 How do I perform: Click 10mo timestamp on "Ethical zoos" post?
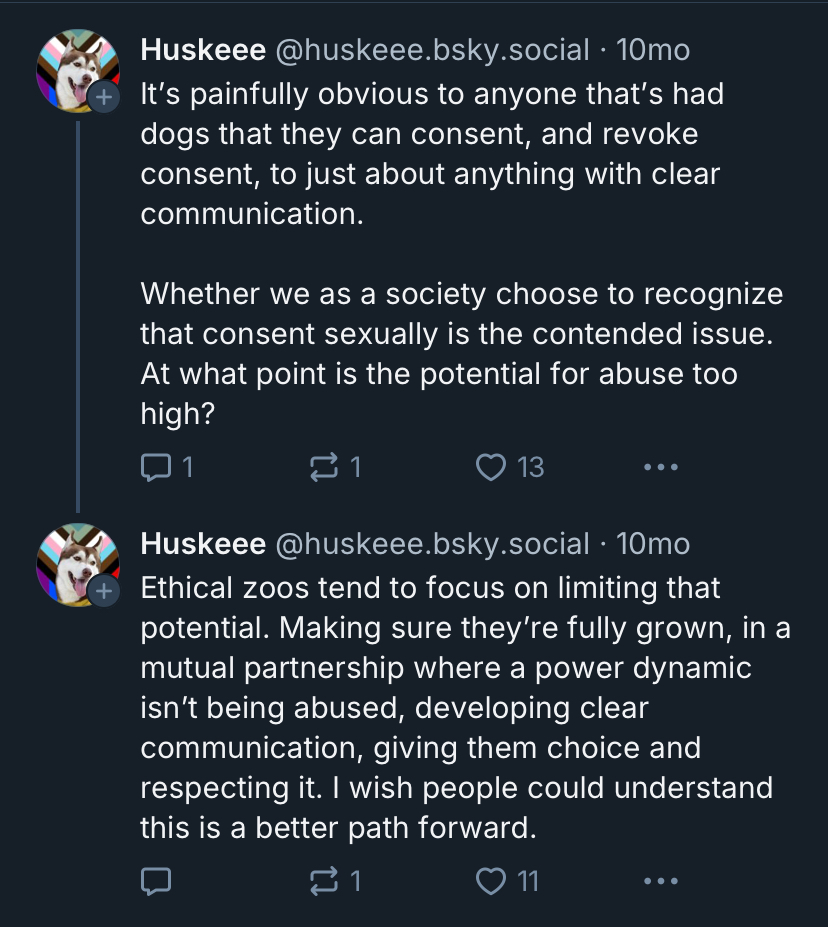tap(653, 543)
